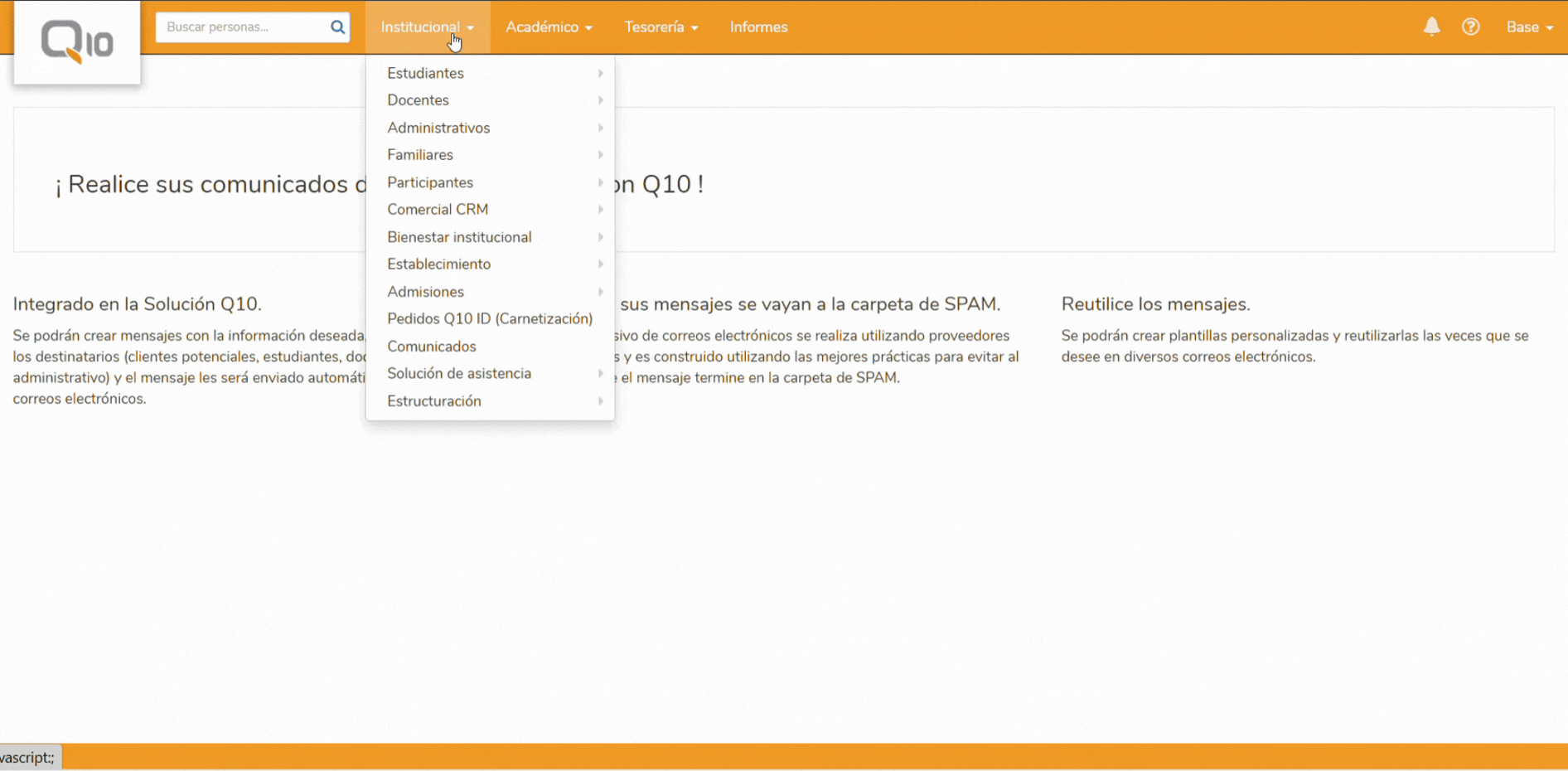This screenshot has width=1568, height=771.
Task: Click the Q10 logo
Action: coord(76,41)
